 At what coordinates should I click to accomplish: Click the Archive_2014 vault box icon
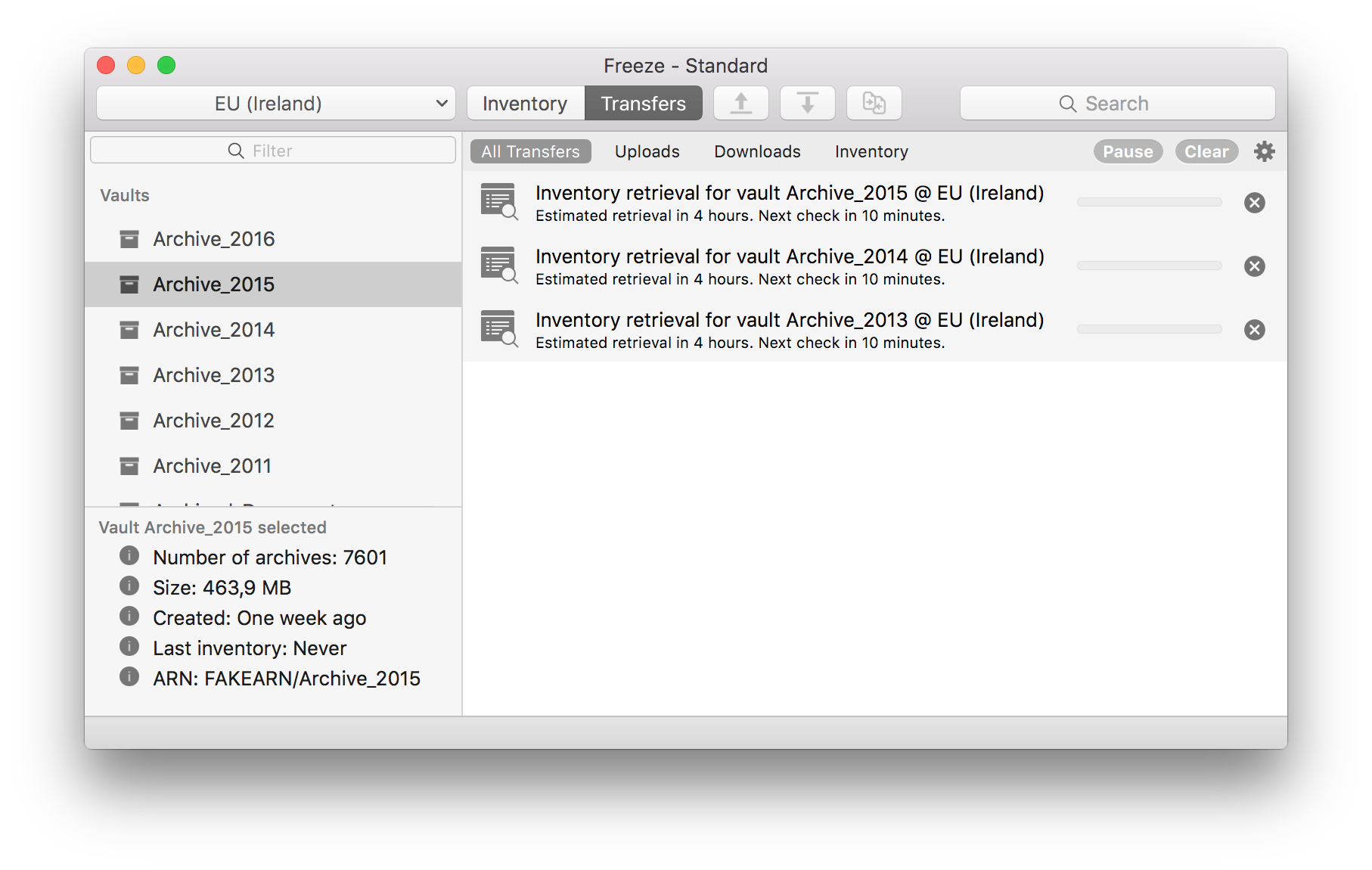click(129, 330)
